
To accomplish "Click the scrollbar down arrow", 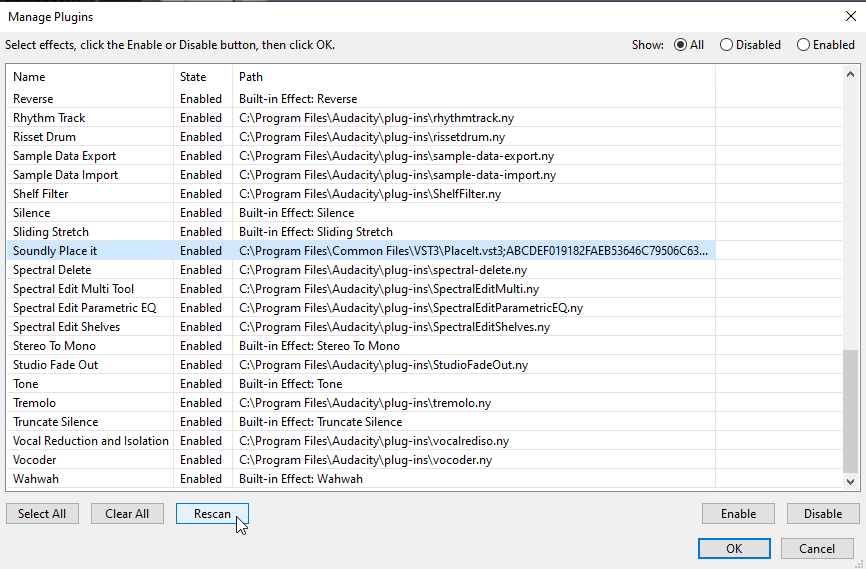I will 851,482.
